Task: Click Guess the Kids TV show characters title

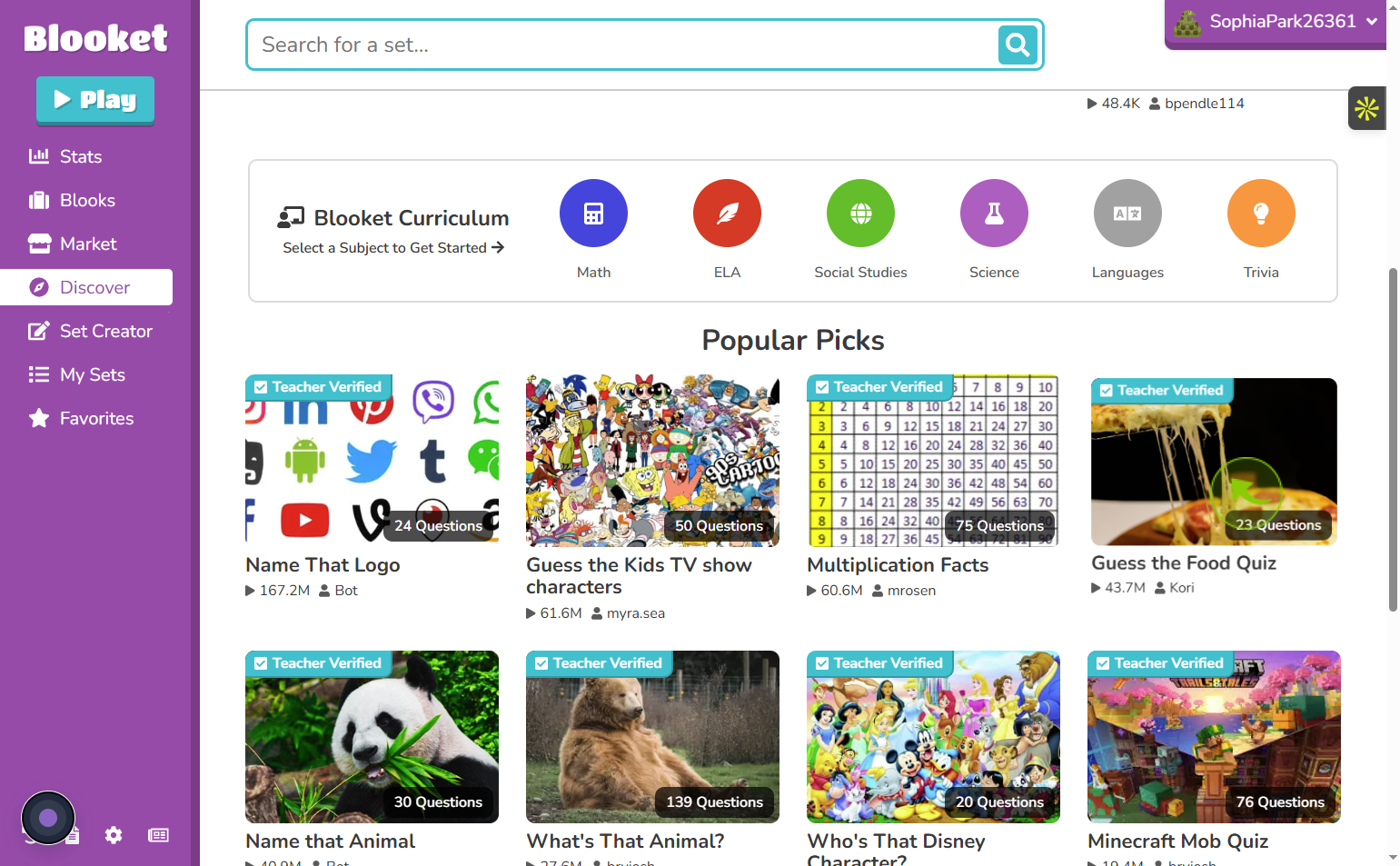Action: coord(639,576)
